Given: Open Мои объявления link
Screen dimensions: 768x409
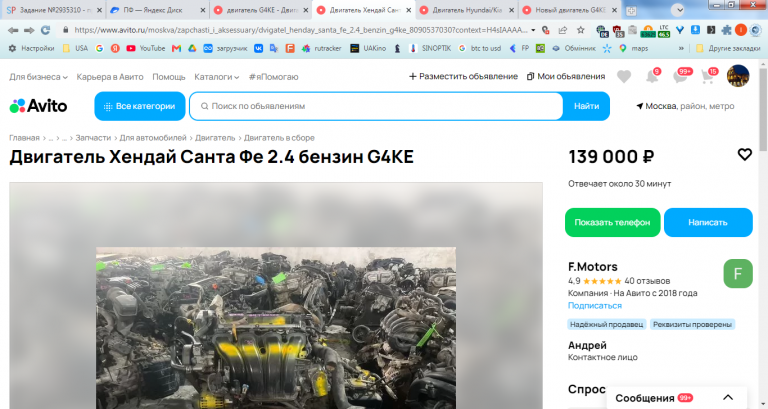Looking at the screenshot, I should pyautogui.click(x=566, y=76).
